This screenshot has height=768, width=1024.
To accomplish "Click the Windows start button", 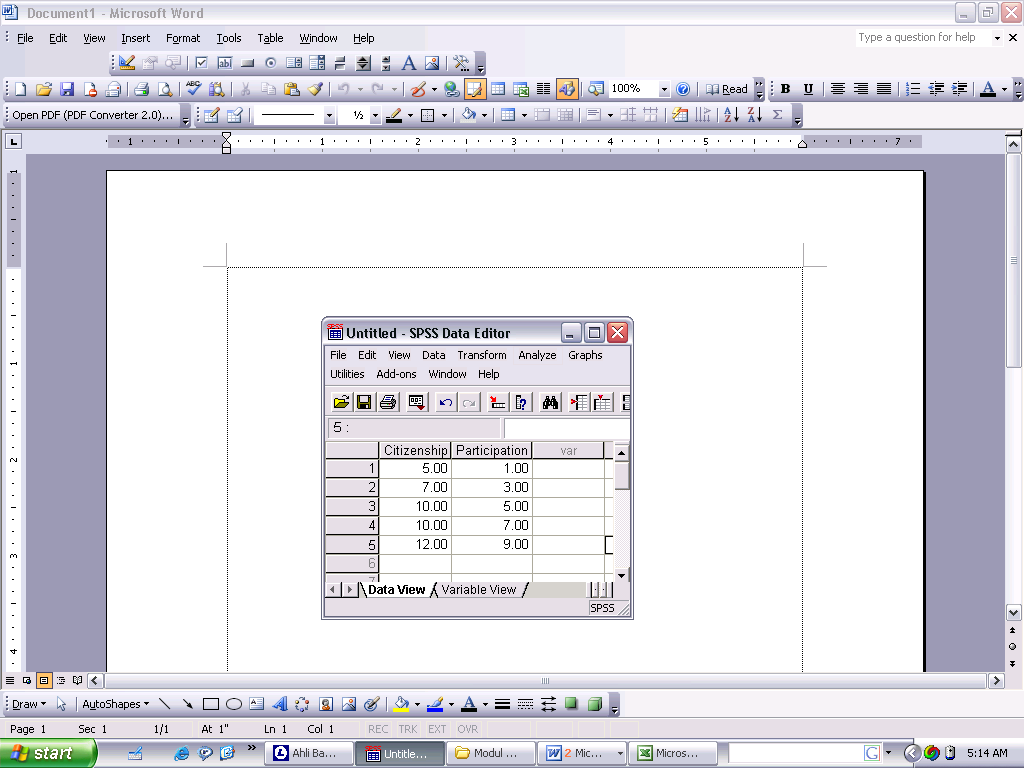I will pyautogui.click(x=48, y=753).
